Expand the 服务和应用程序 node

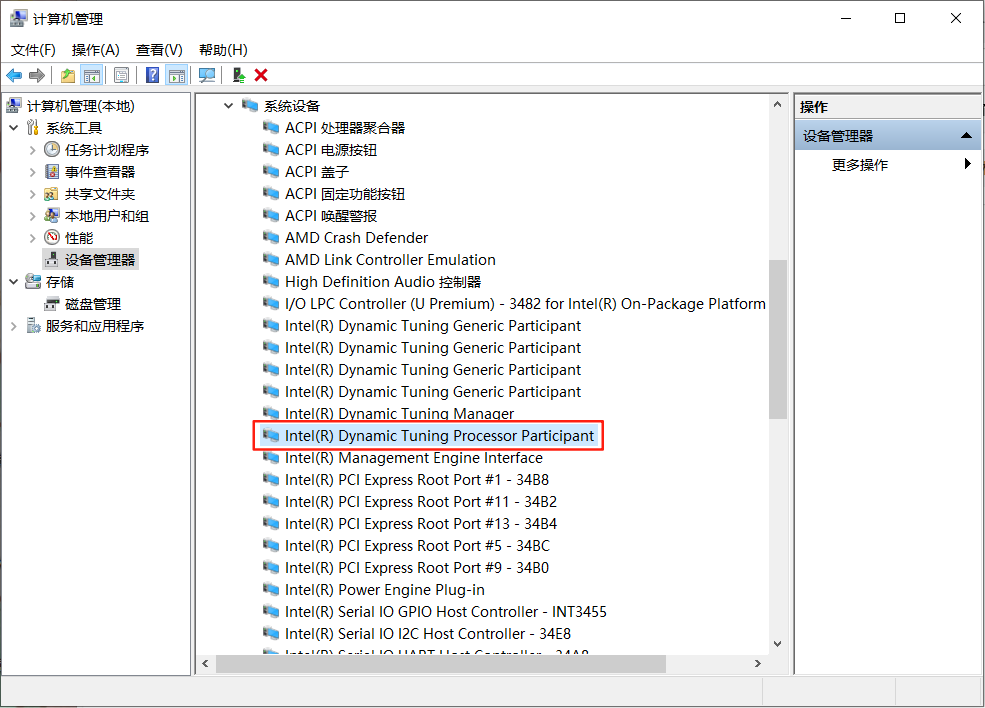coord(14,326)
